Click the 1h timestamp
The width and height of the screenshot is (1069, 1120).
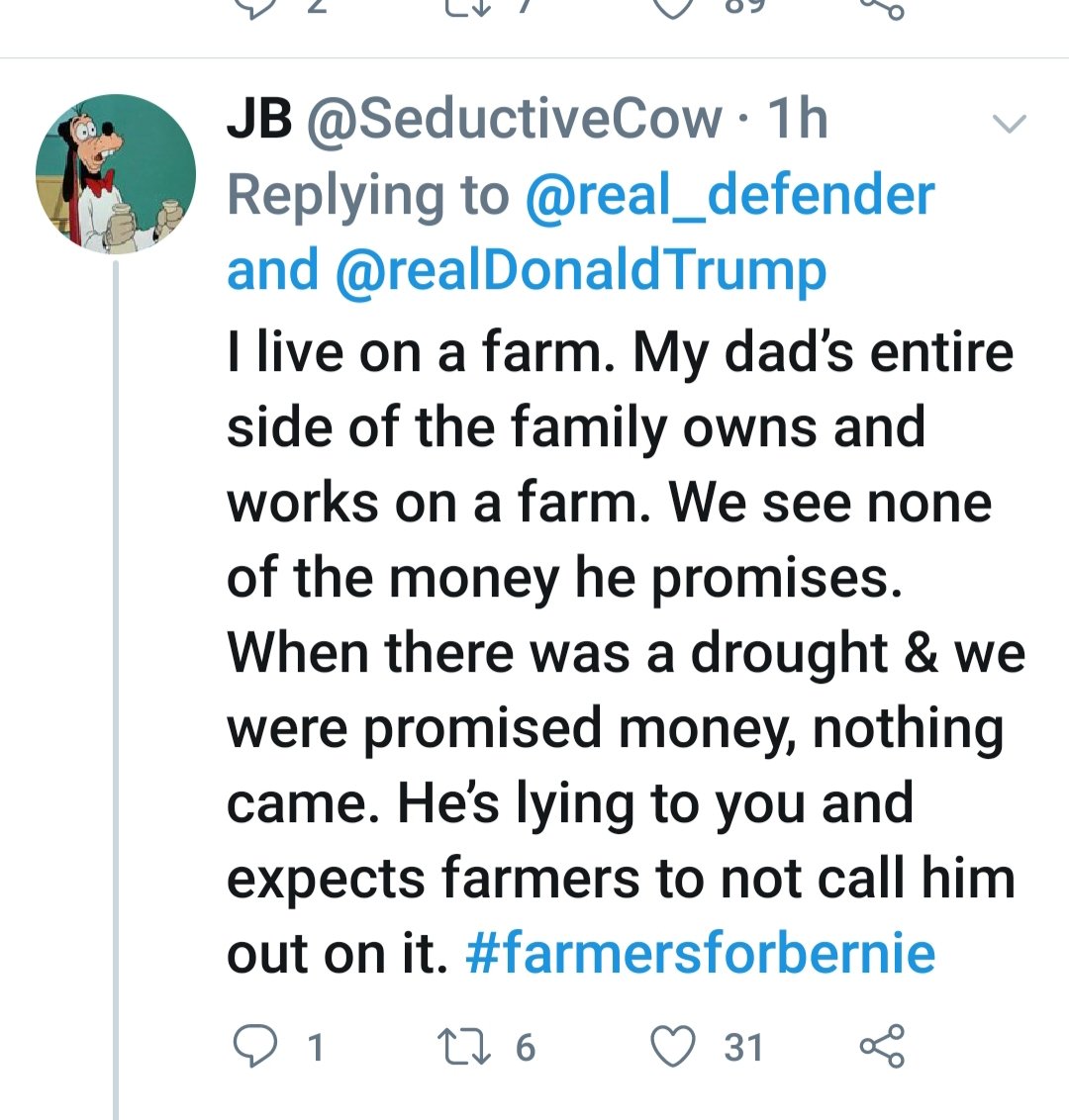click(x=798, y=120)
